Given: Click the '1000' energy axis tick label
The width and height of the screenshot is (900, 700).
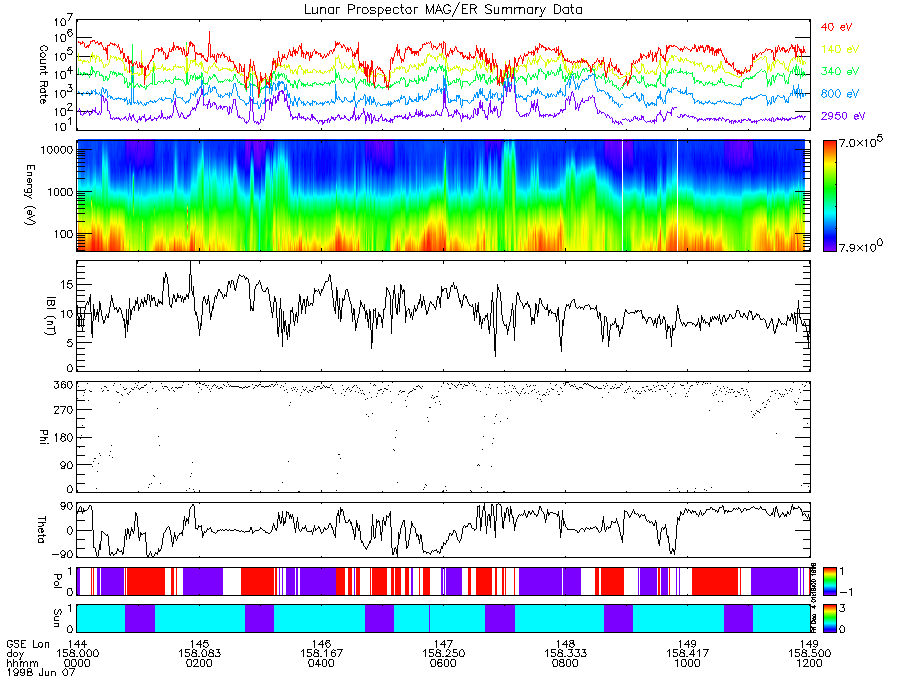Looking at the screenshot, I should (x=60, y=192).
